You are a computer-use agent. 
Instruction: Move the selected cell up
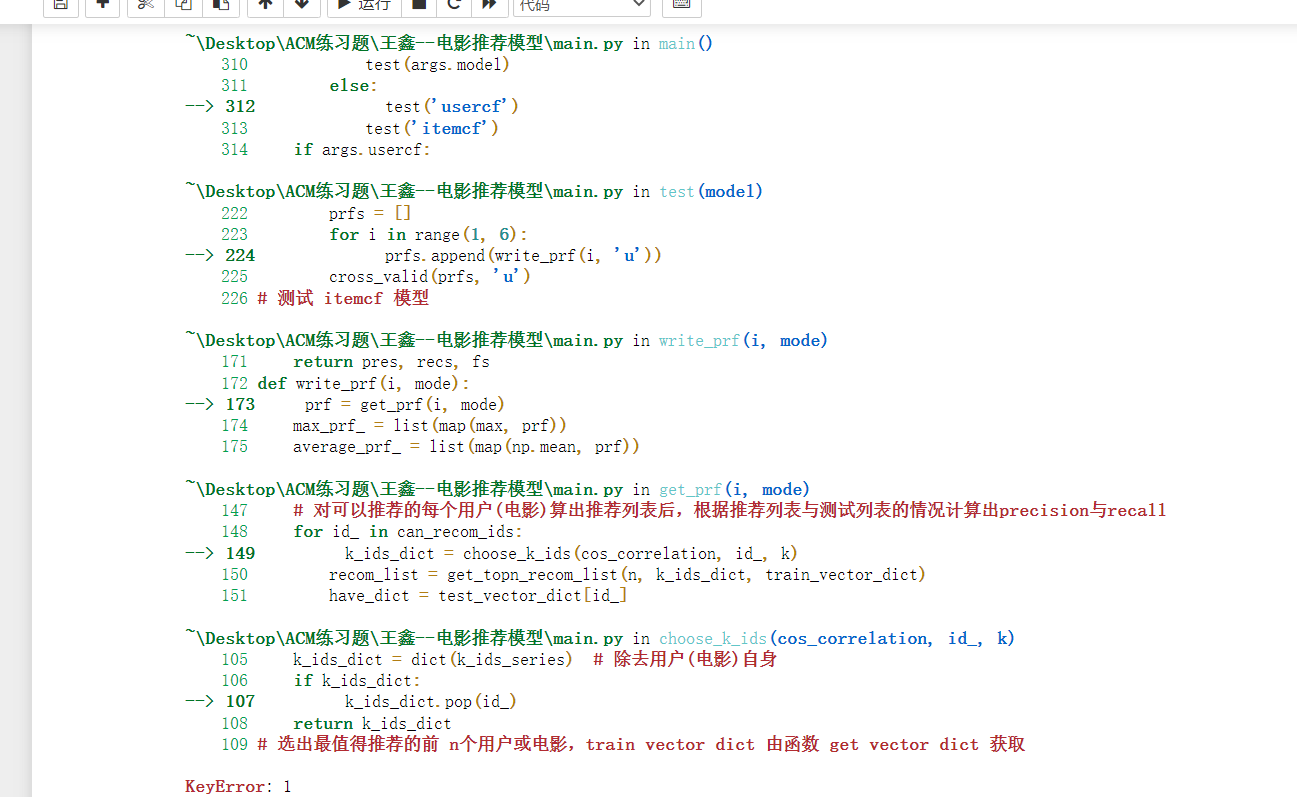pyautogui.click(x=265, y=7)
